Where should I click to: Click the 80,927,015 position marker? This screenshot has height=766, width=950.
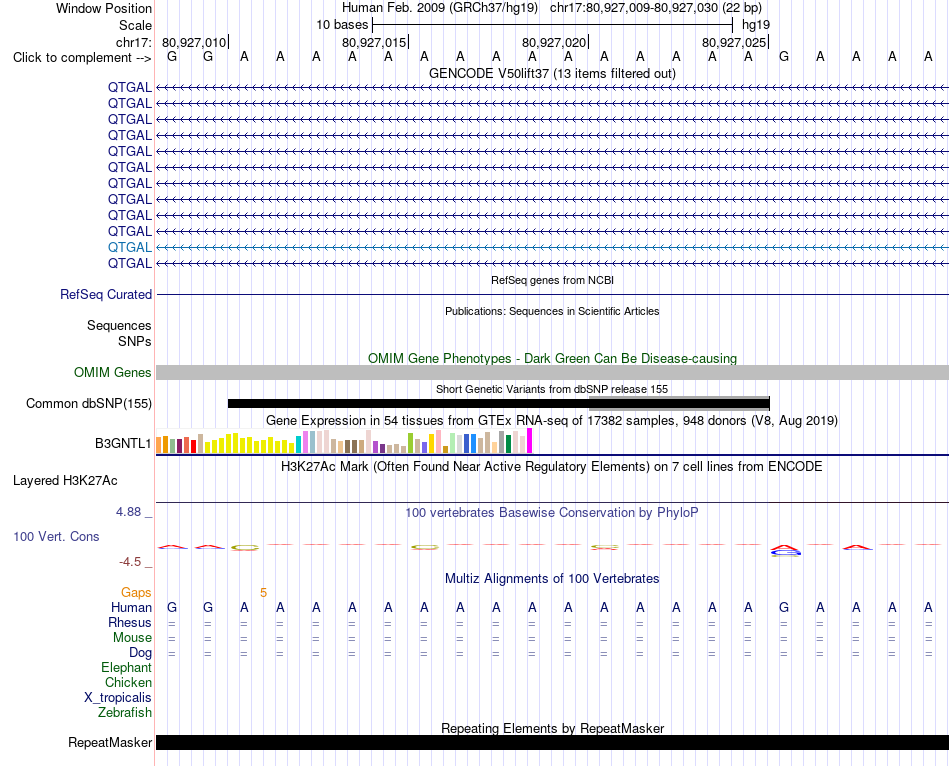click(x=375, y=42)
